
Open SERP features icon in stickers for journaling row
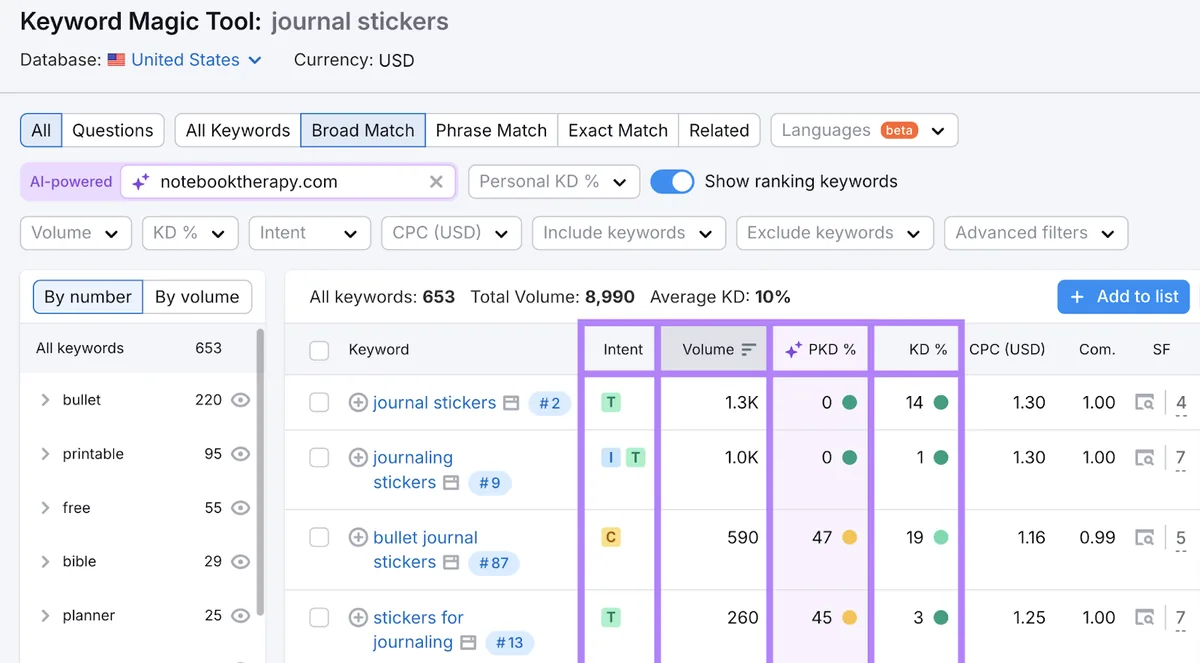(470, 642)
